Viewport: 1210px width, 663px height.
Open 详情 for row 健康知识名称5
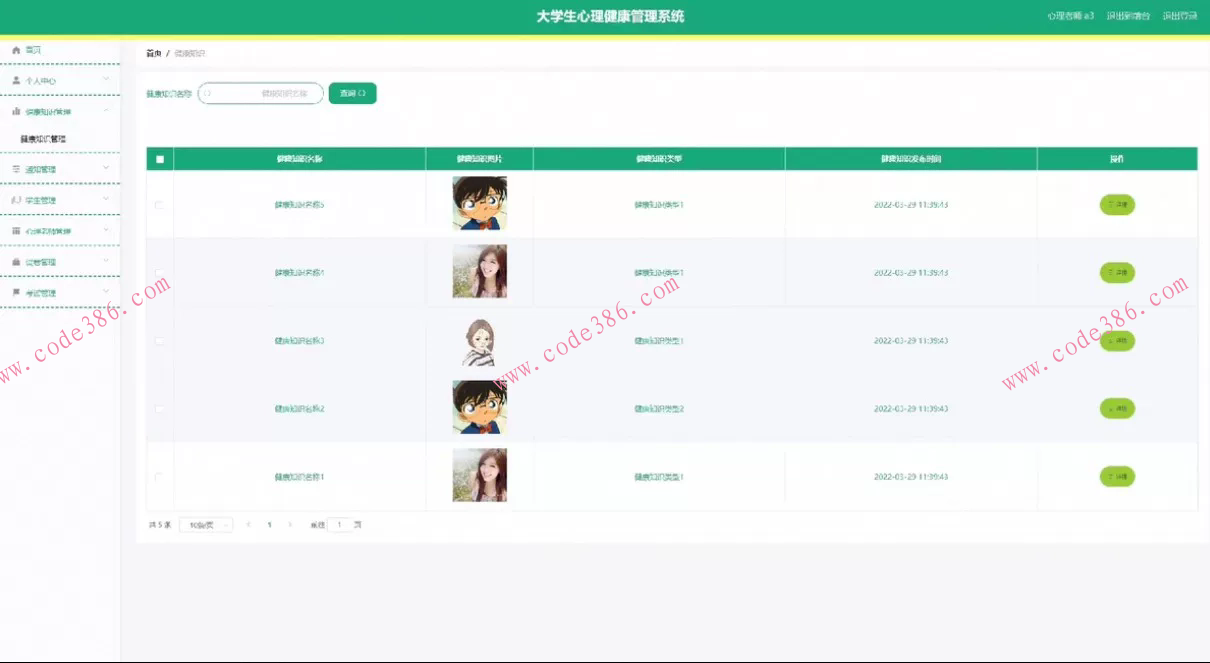click(x=1117, y=205)
